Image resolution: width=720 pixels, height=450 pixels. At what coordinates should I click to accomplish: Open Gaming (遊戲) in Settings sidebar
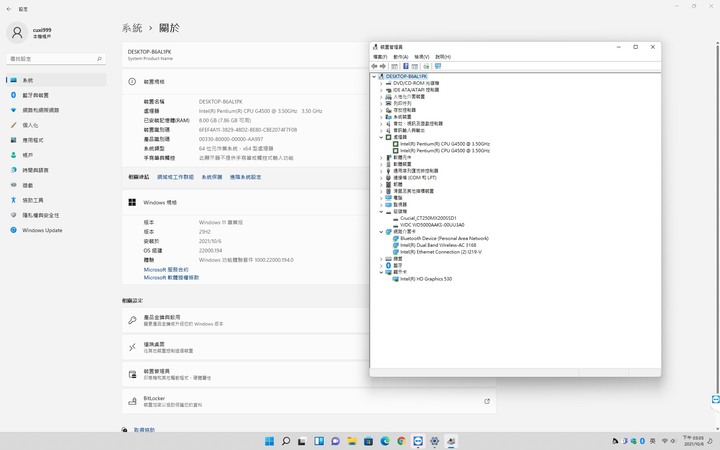(x=56, y=185)
